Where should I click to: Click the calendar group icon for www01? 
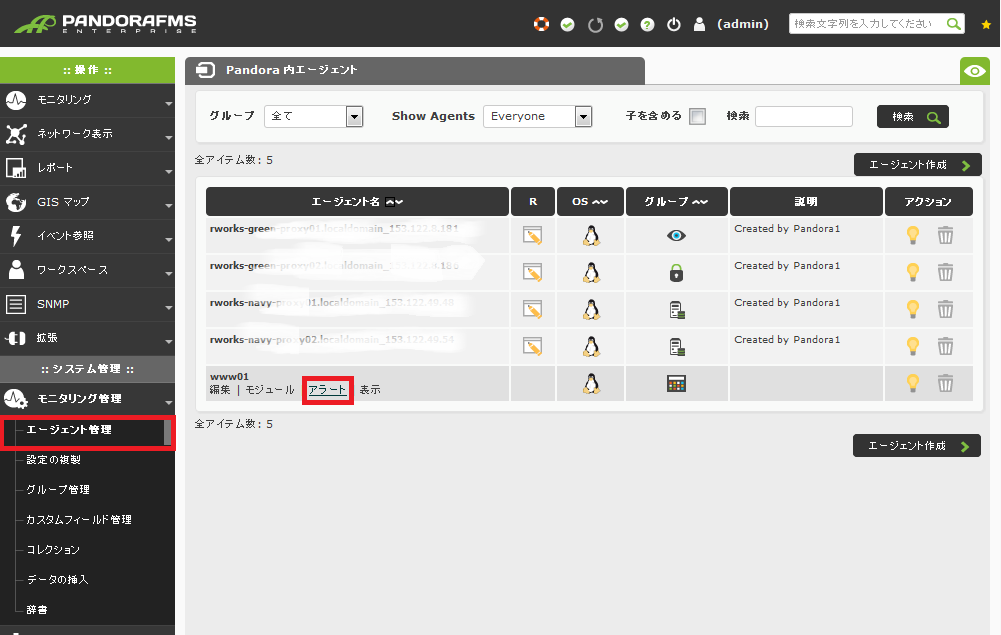coord(676,384)
